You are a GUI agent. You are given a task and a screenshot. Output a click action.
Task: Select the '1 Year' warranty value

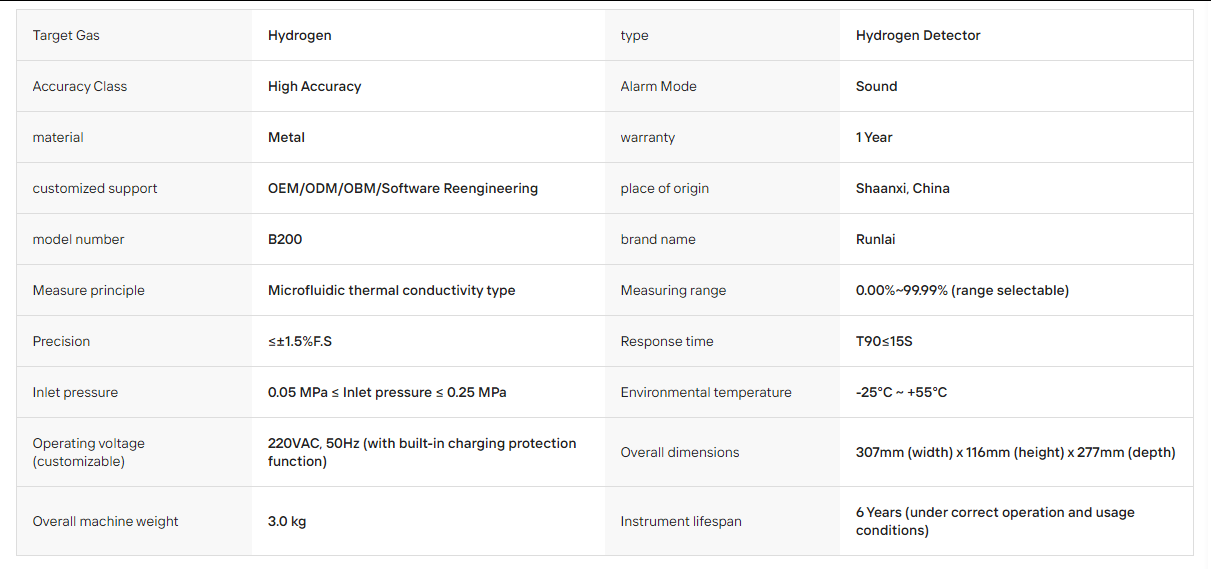874,137
